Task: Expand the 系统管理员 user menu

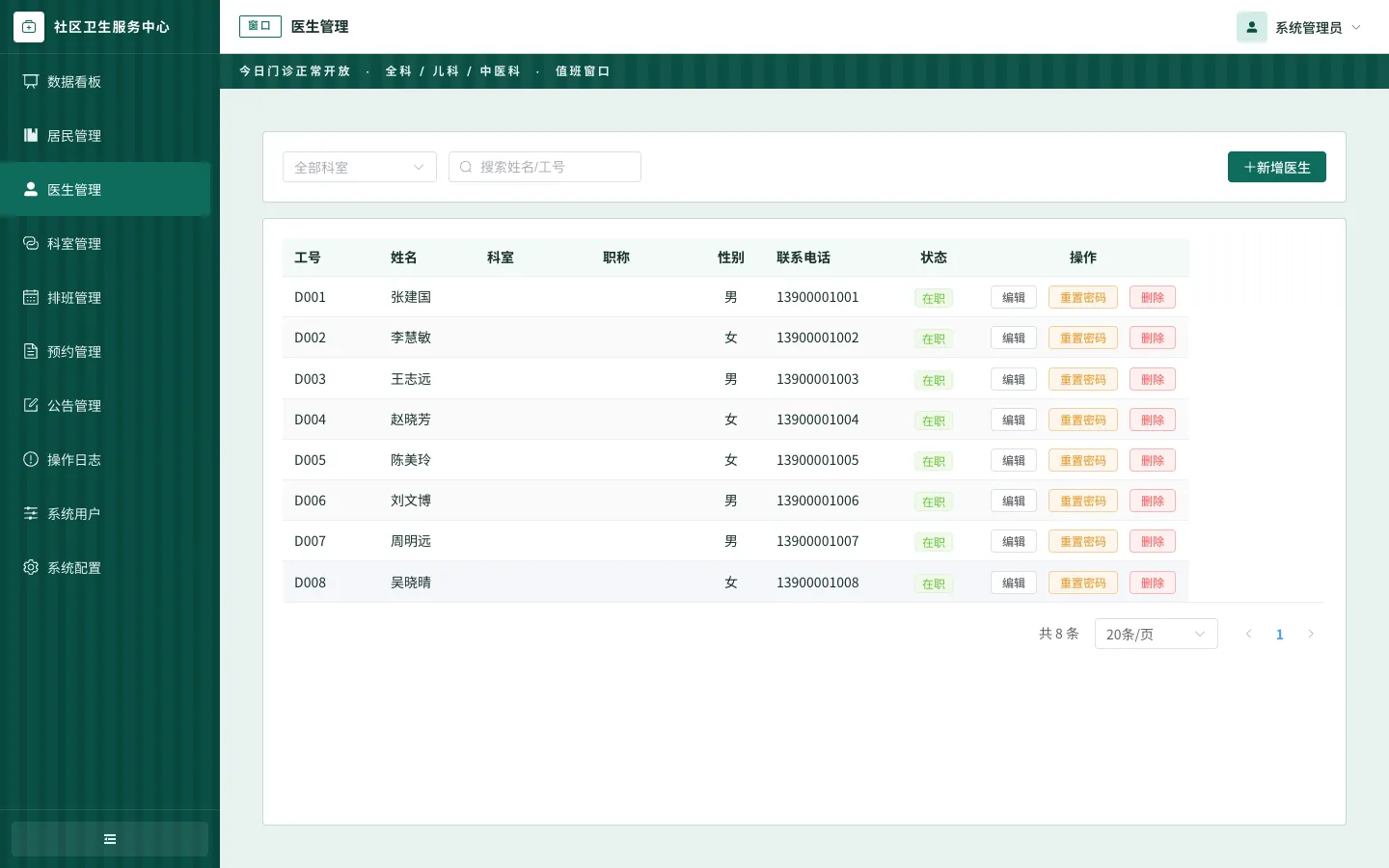Action: coord(1299,27)
